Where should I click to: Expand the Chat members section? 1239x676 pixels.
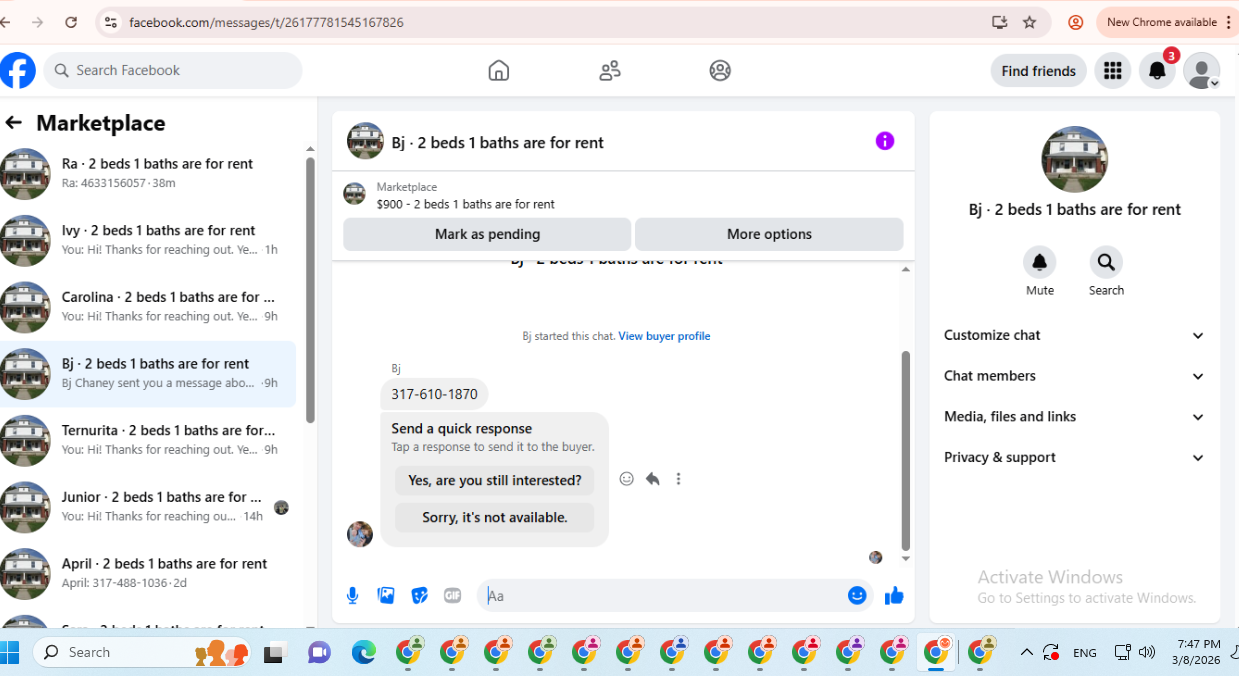coord(1075,376)
